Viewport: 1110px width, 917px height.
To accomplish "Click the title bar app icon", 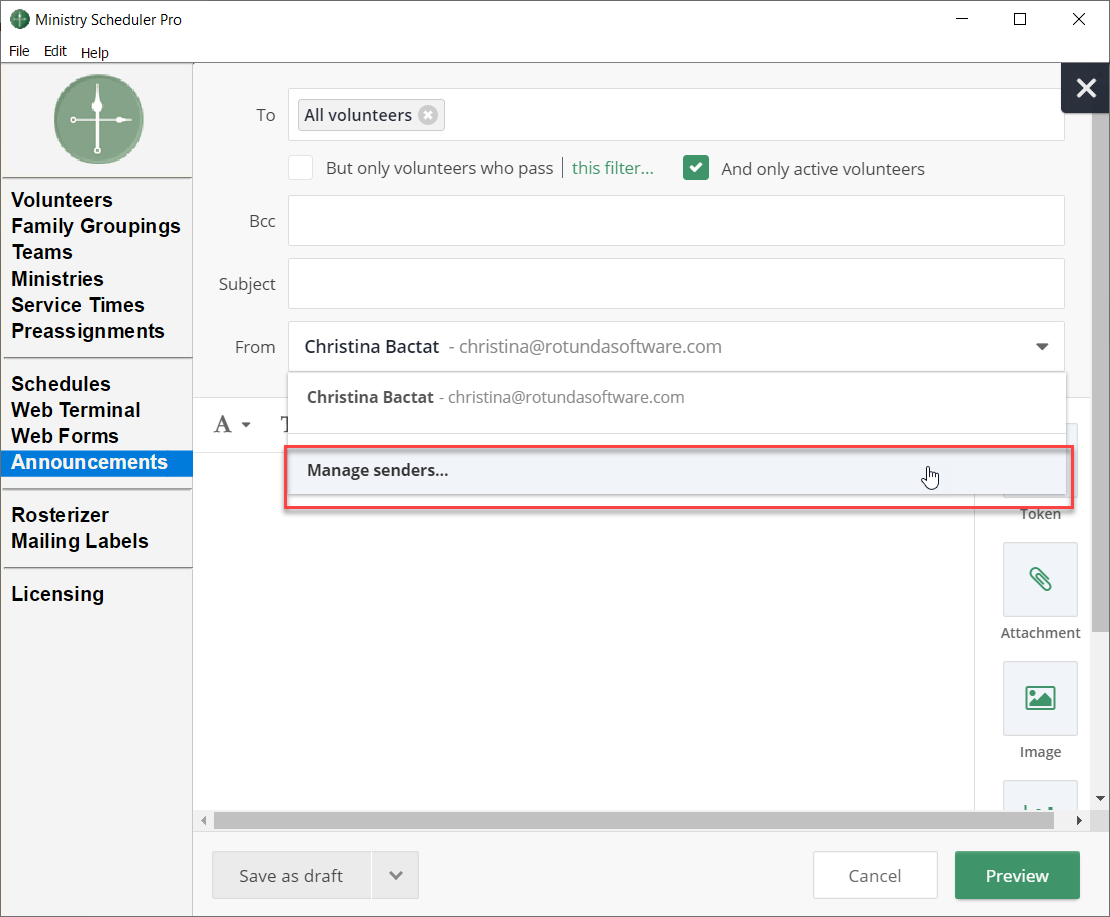I will (x=20, y=19).
